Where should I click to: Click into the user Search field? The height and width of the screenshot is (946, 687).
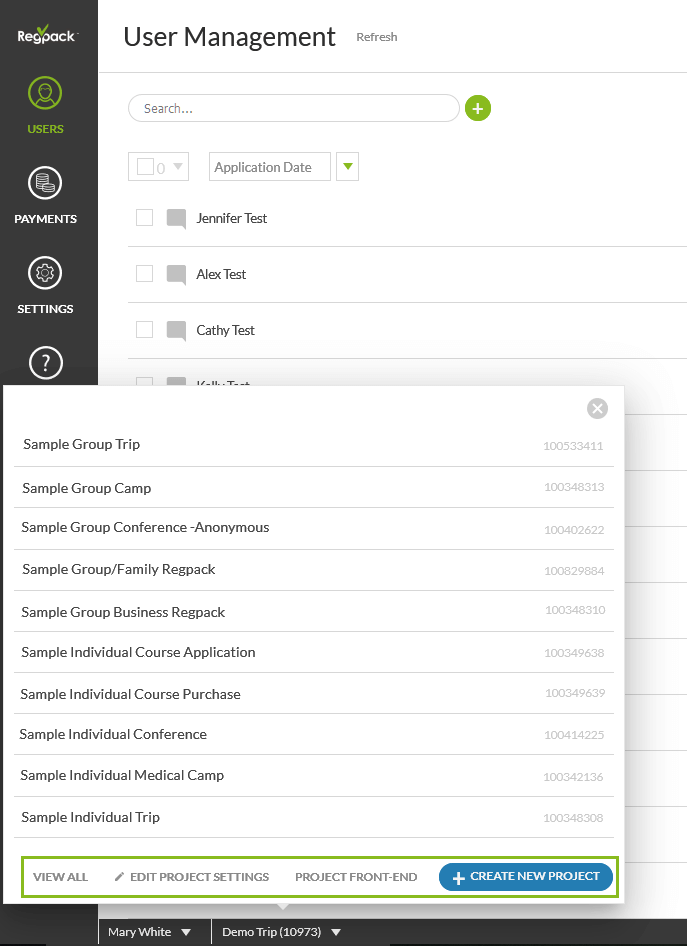click(x=293, y=108)
